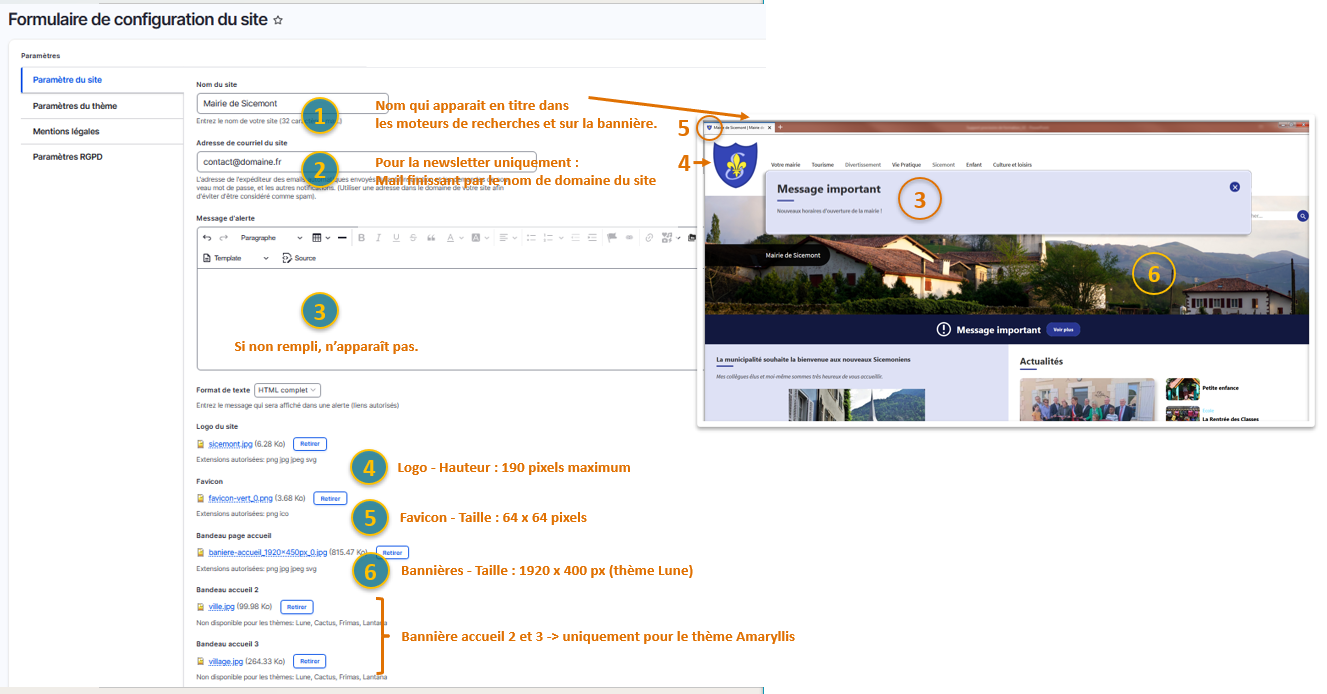Image resolution: width=1327 pixels, height=694 pixels.
Task: Toggle bold formatting in the alert editor
Action: (361, 238)
